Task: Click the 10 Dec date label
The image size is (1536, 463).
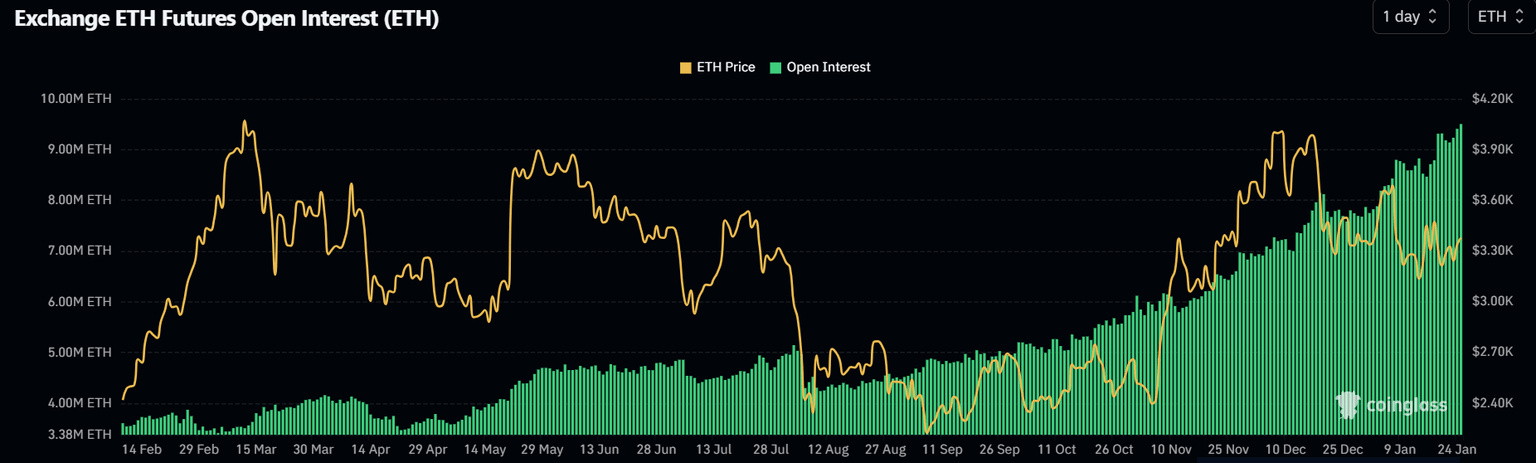Action: coord(1286,450)
